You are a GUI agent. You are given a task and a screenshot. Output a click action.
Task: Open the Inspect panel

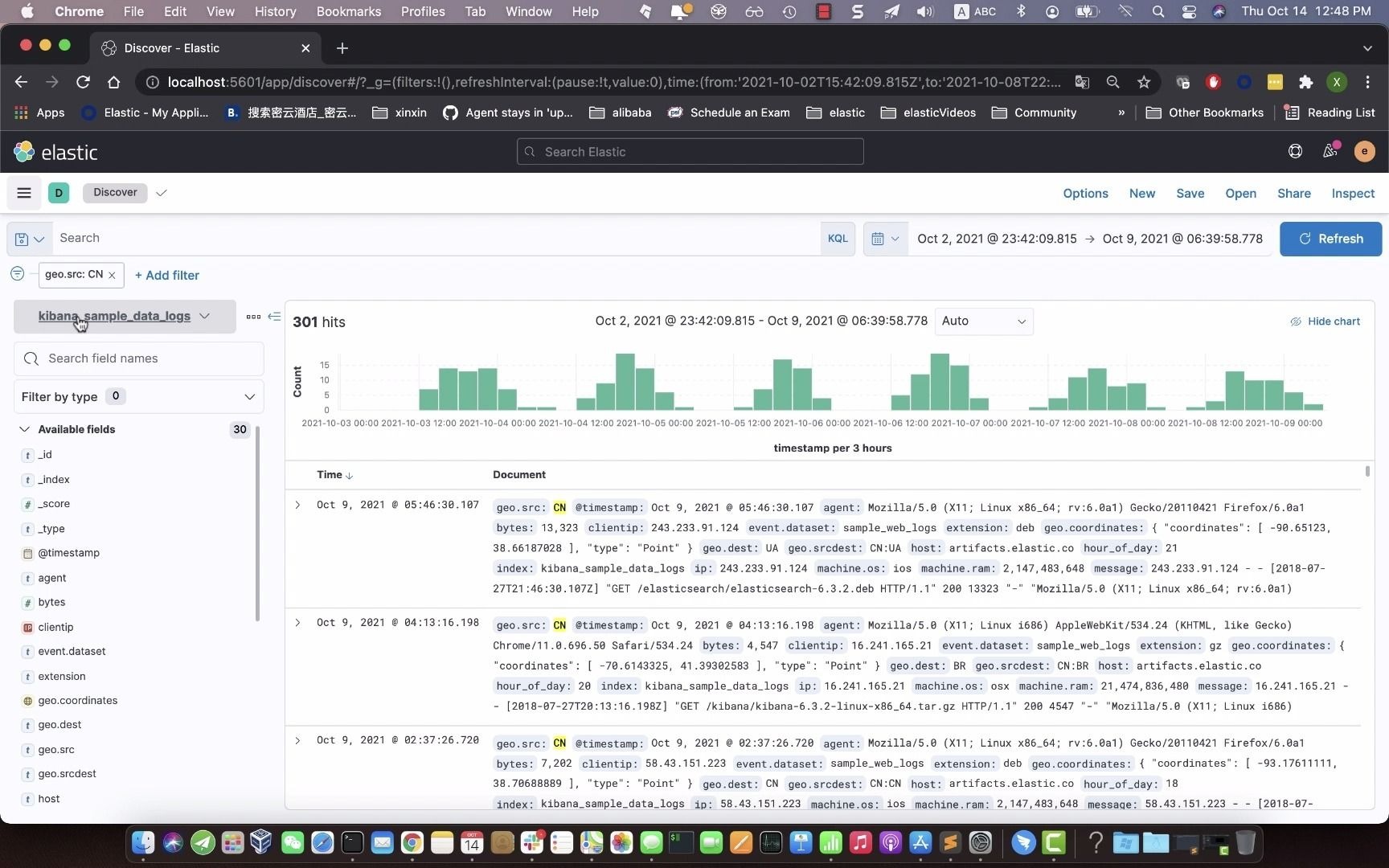click(x=1353, y=193)
